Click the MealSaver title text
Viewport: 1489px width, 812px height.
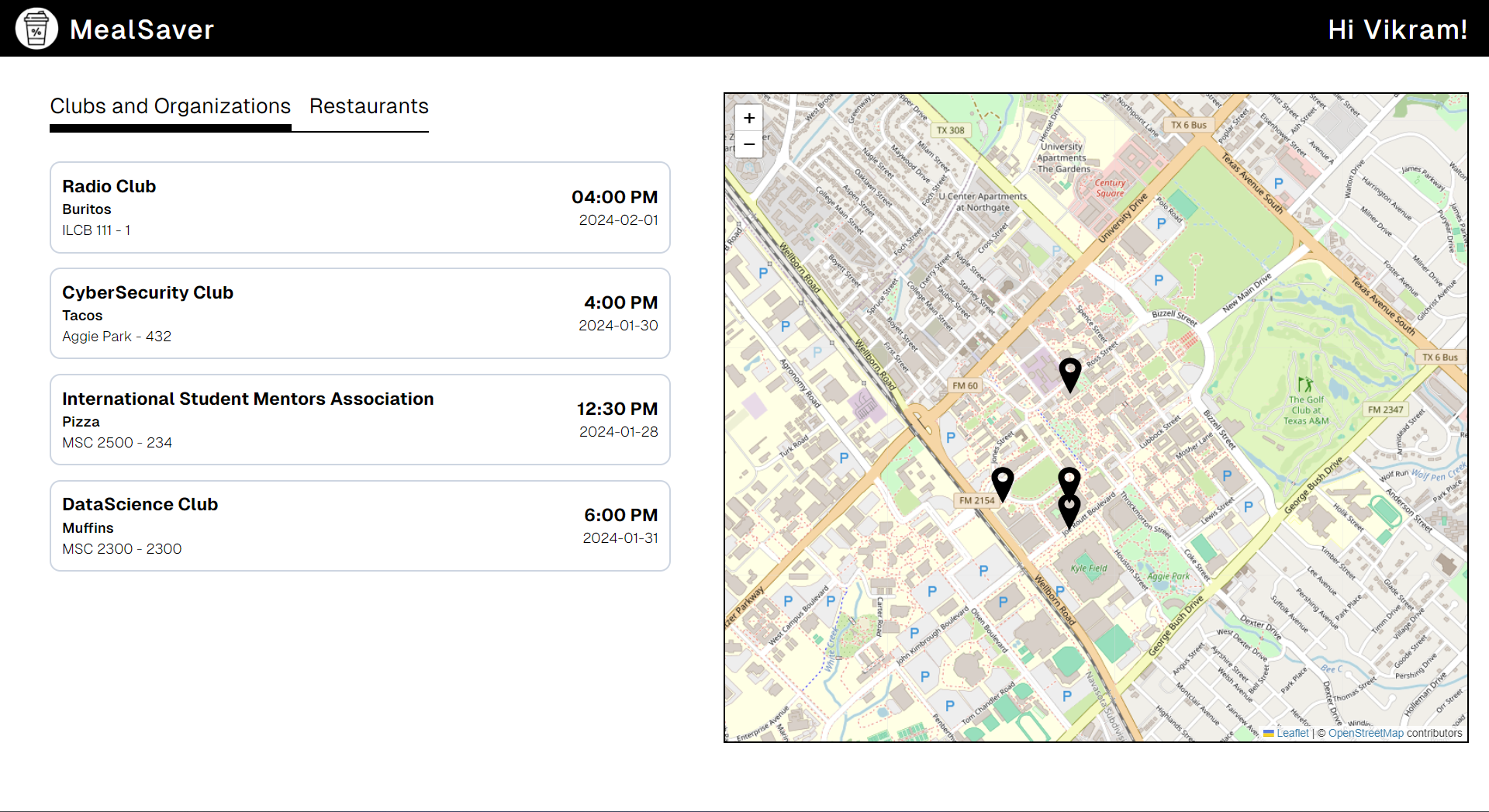click(x=142, y=29)
